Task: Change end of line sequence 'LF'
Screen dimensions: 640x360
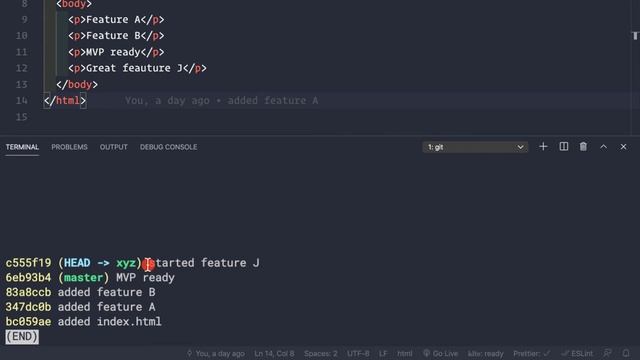Action: (383, 353)
